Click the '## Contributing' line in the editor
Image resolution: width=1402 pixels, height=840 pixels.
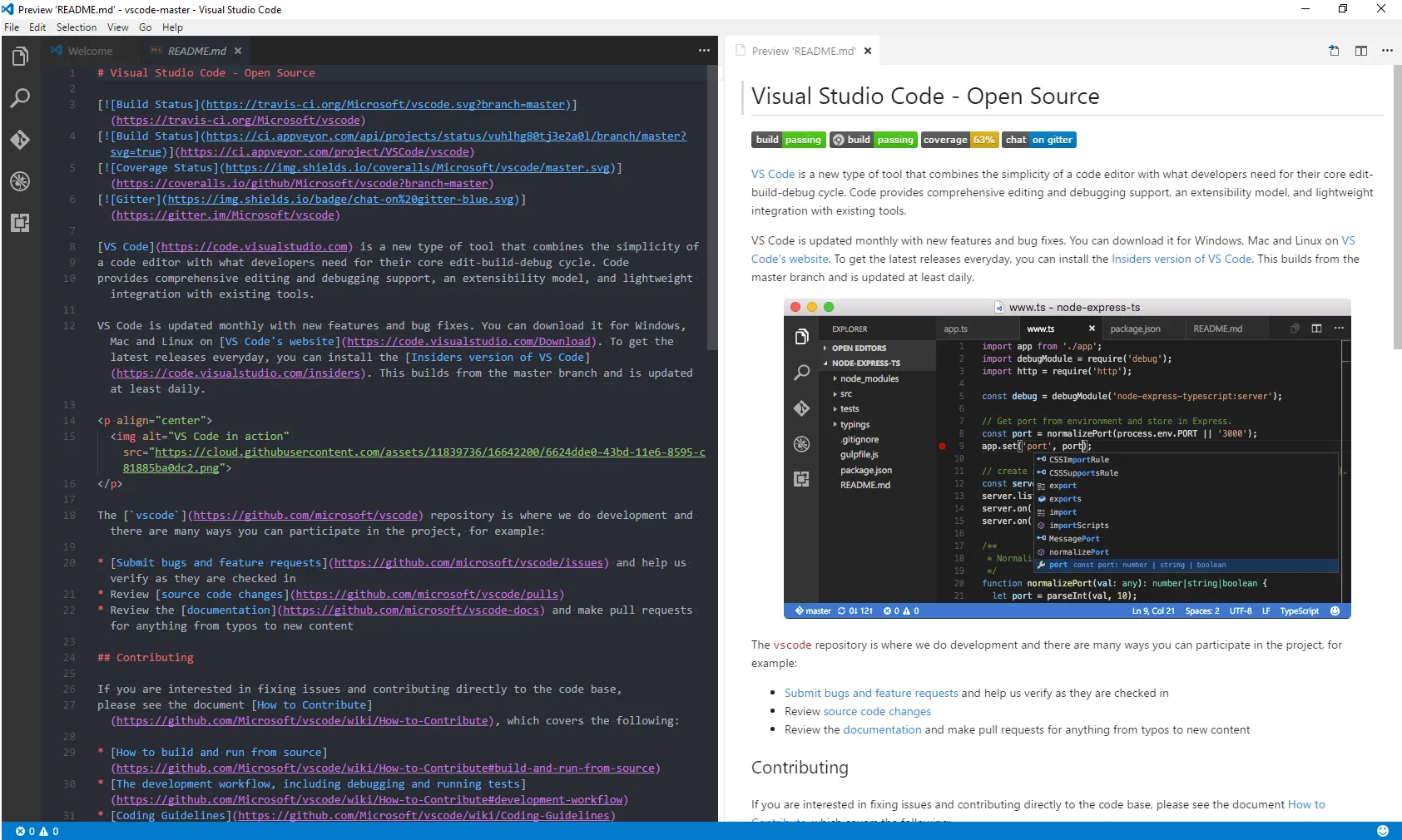[146, 658]
